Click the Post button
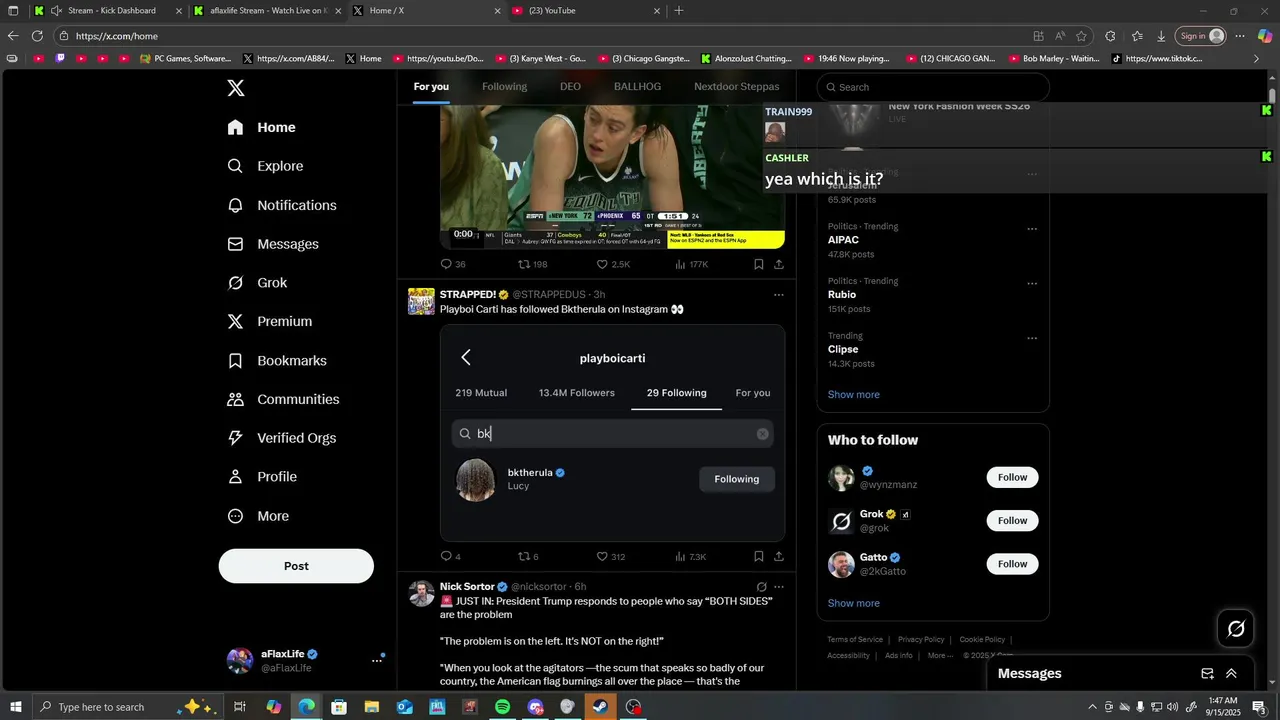 pos(296,566)
